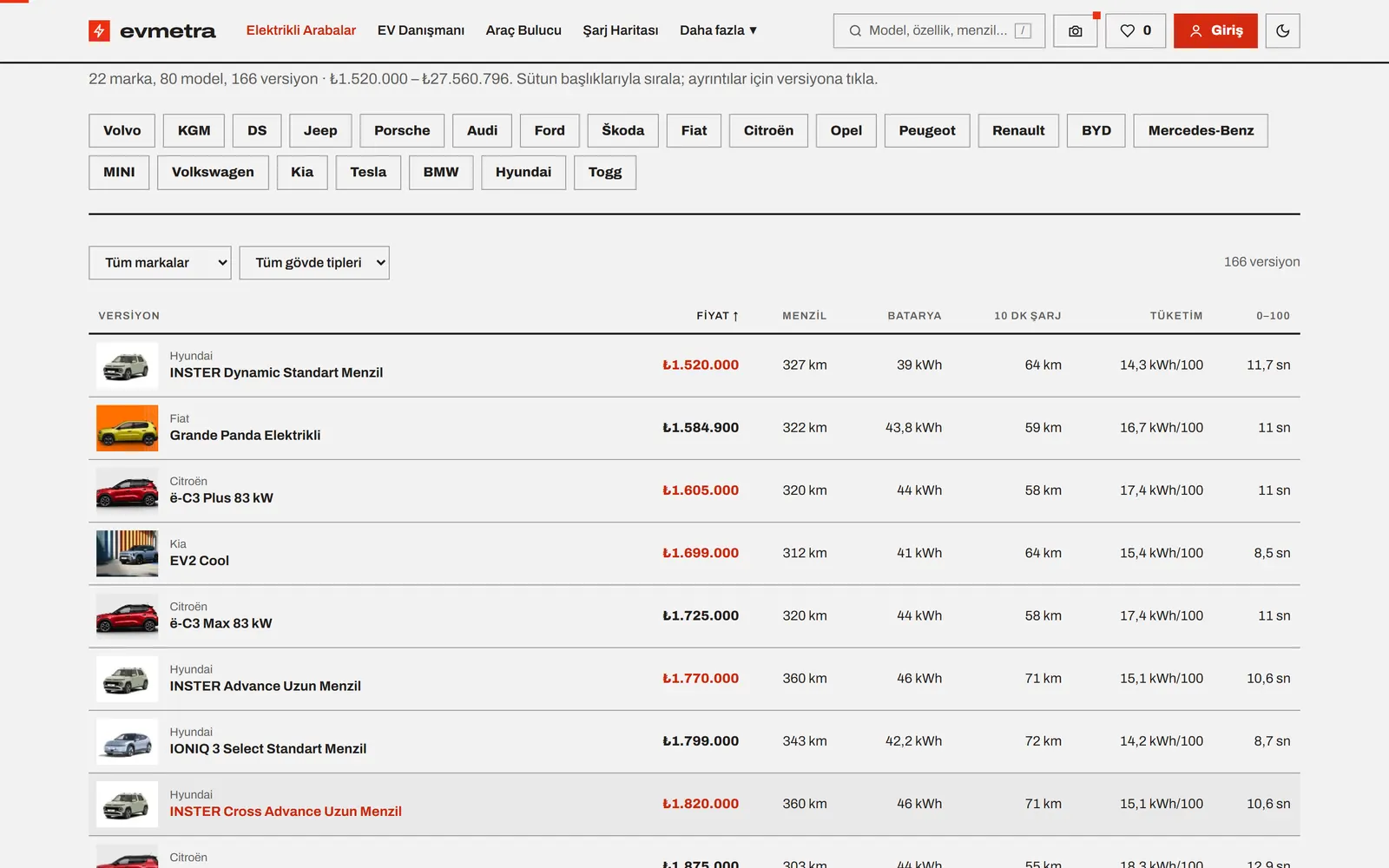The width and height of the screenshot is (1389, 868).
Task: Open ë-C3 Max 83 kW version
Action: click(221, 623)
